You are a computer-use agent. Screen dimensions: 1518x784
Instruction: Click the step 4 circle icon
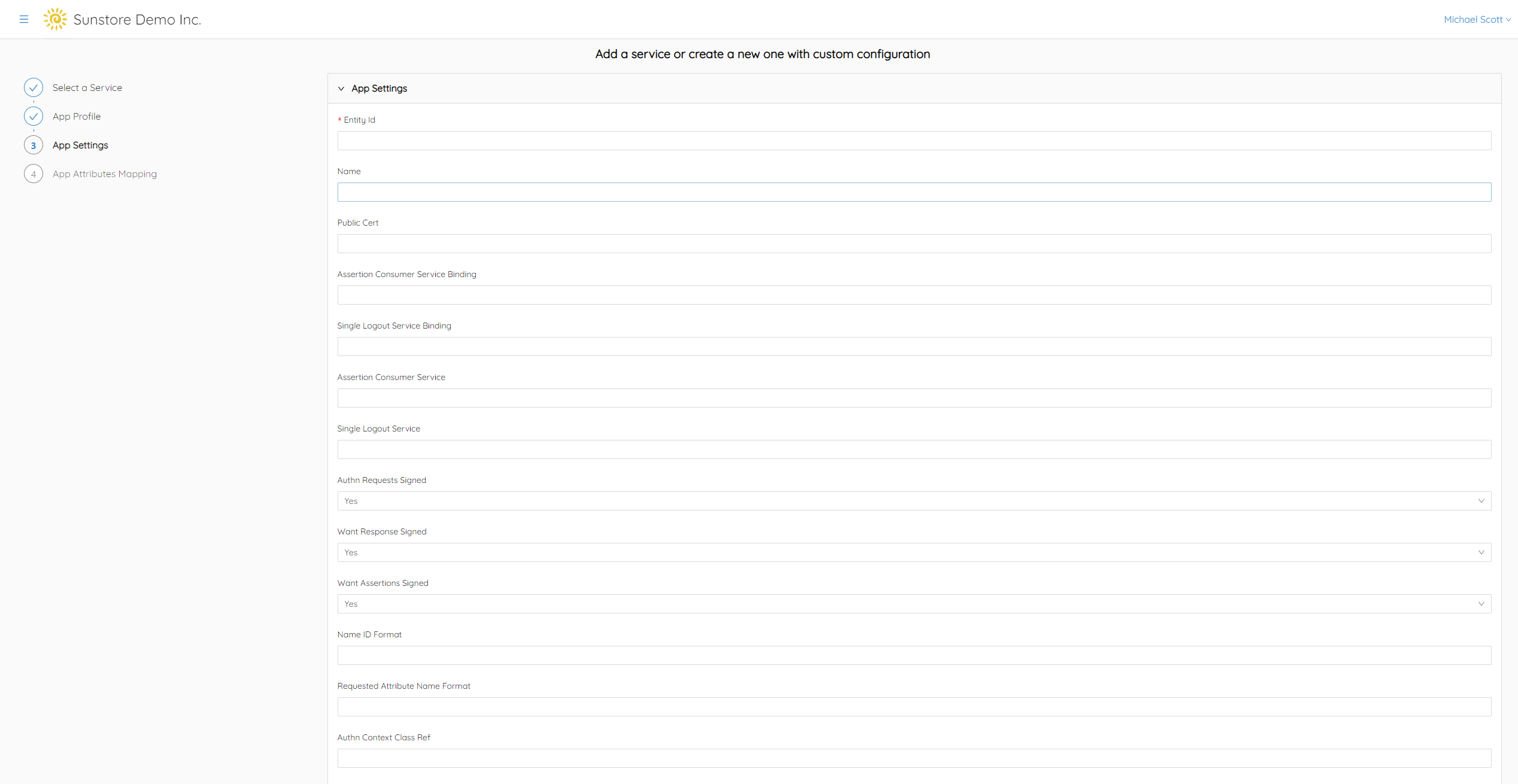[34, 174]
